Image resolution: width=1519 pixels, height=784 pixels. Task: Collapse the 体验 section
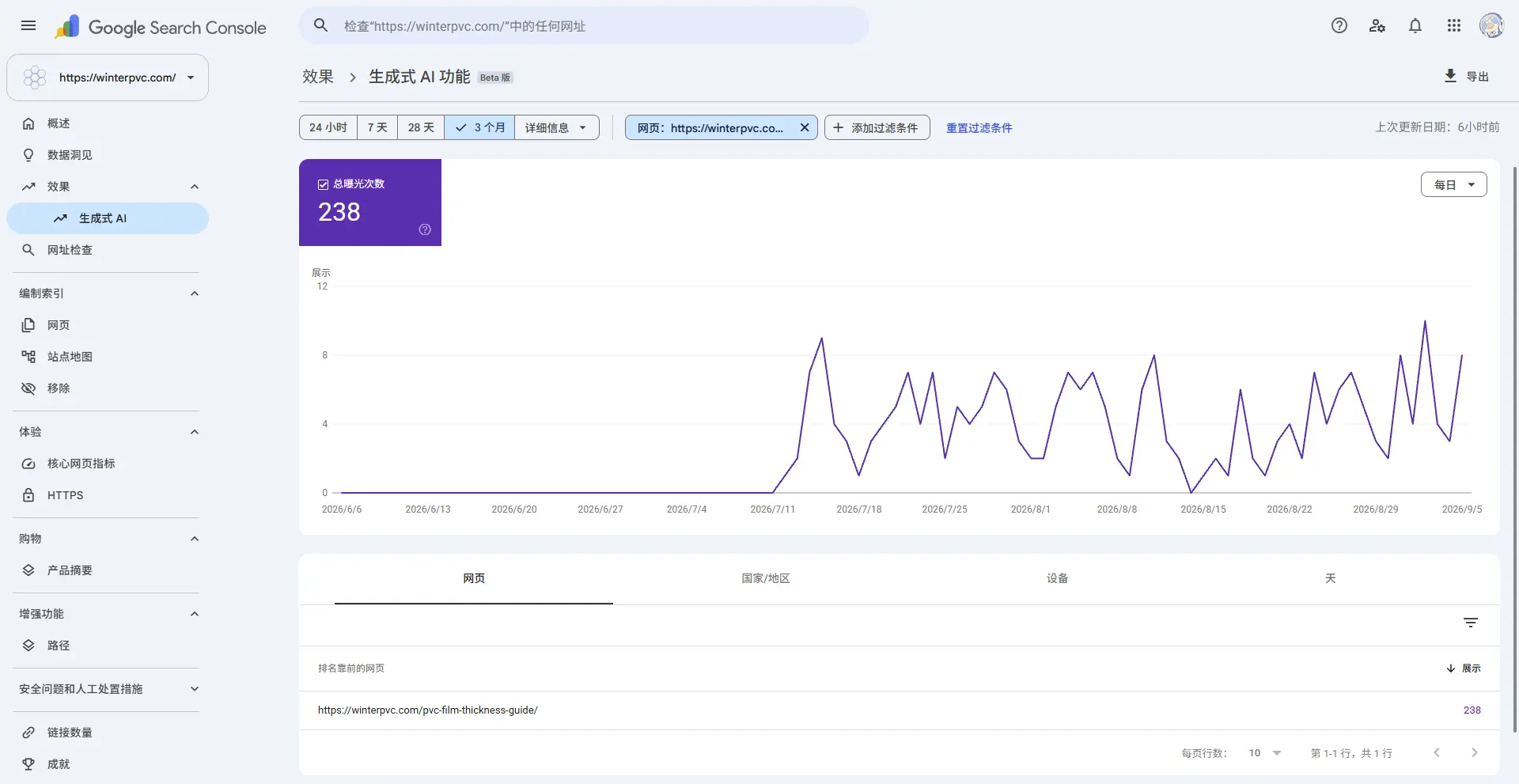(195, 432)
